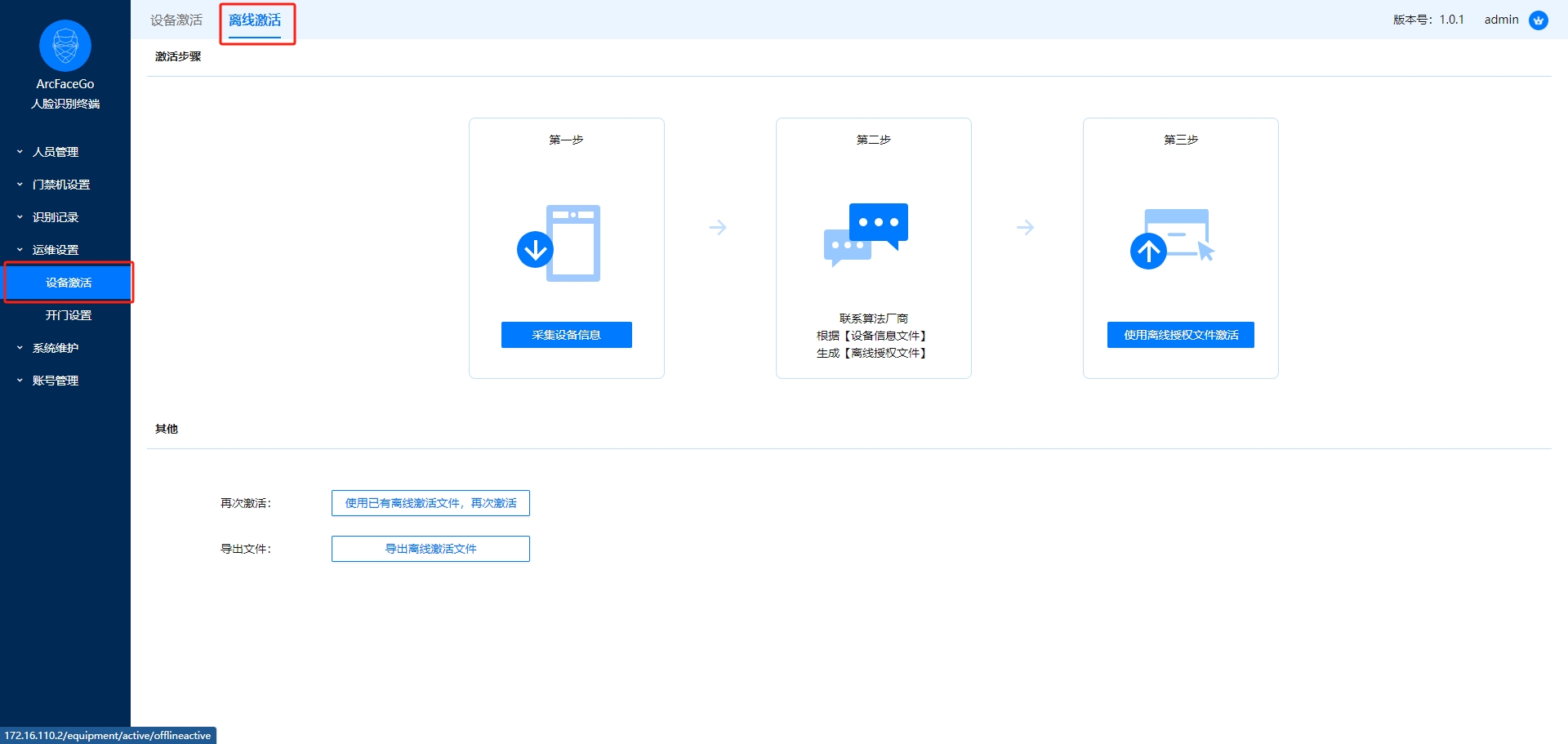Open the 识别记录 sidebar menu
The height and width of the screenshot is (744, 1568).
[65, 217]
